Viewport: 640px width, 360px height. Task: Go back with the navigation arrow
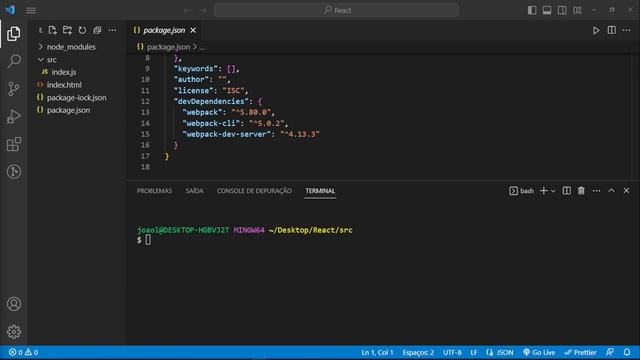tap(187, 10)
